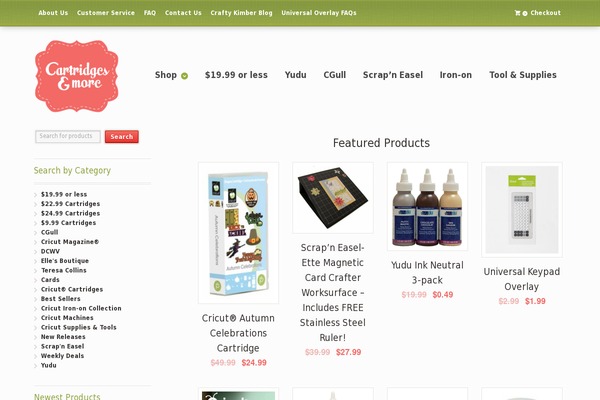
Task: Browse the Cricut Machines category
Action: coord(67,318)
